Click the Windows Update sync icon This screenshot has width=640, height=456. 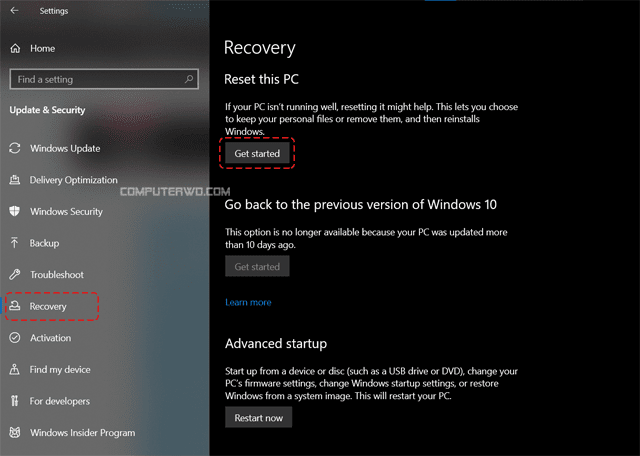(x=15, y=148)
